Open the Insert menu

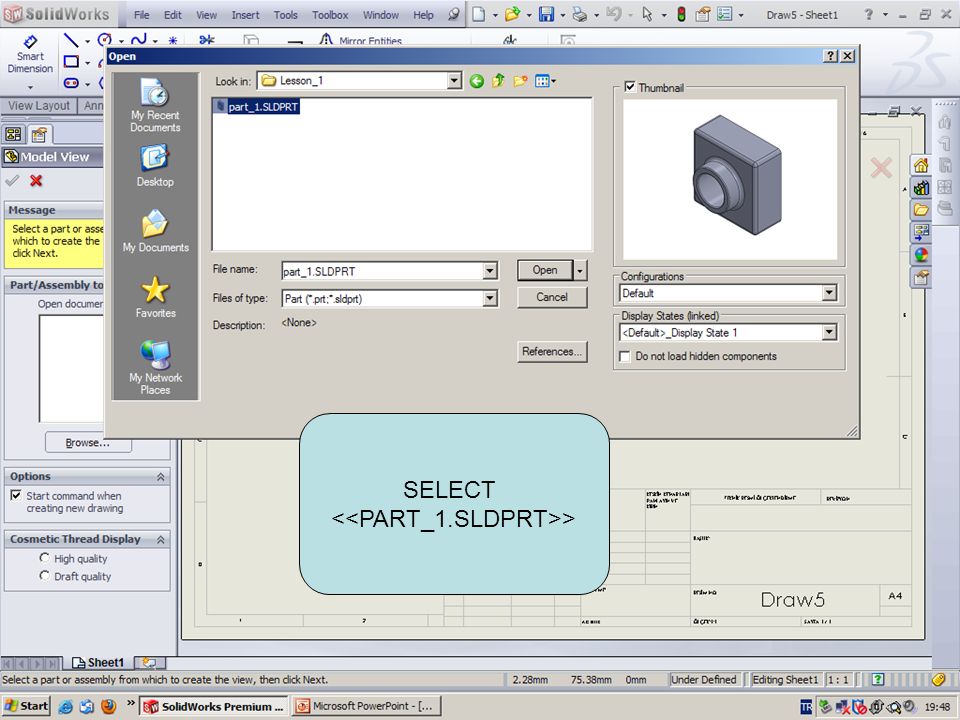coord(245,15)
